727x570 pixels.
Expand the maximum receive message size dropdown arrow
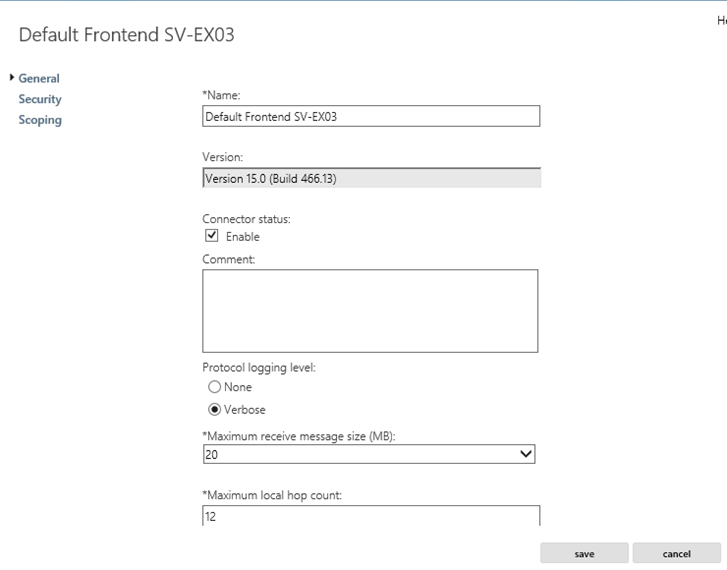click(x=526, y=454)
